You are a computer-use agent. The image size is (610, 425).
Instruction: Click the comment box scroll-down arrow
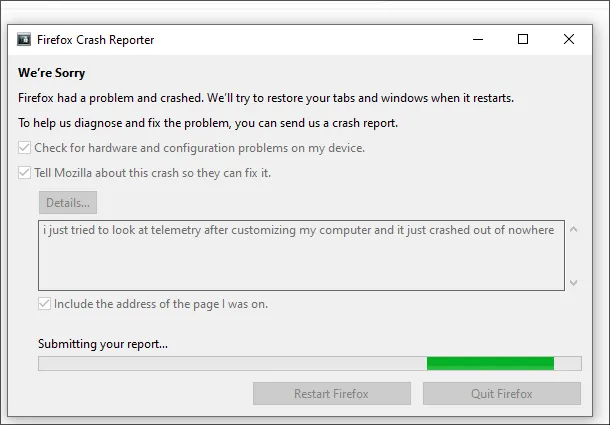[x=573, y=283]
